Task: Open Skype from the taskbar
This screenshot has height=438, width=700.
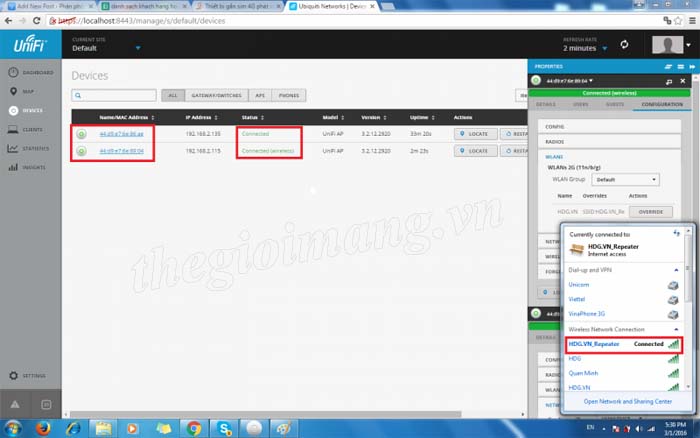Action: pos(223,429)
